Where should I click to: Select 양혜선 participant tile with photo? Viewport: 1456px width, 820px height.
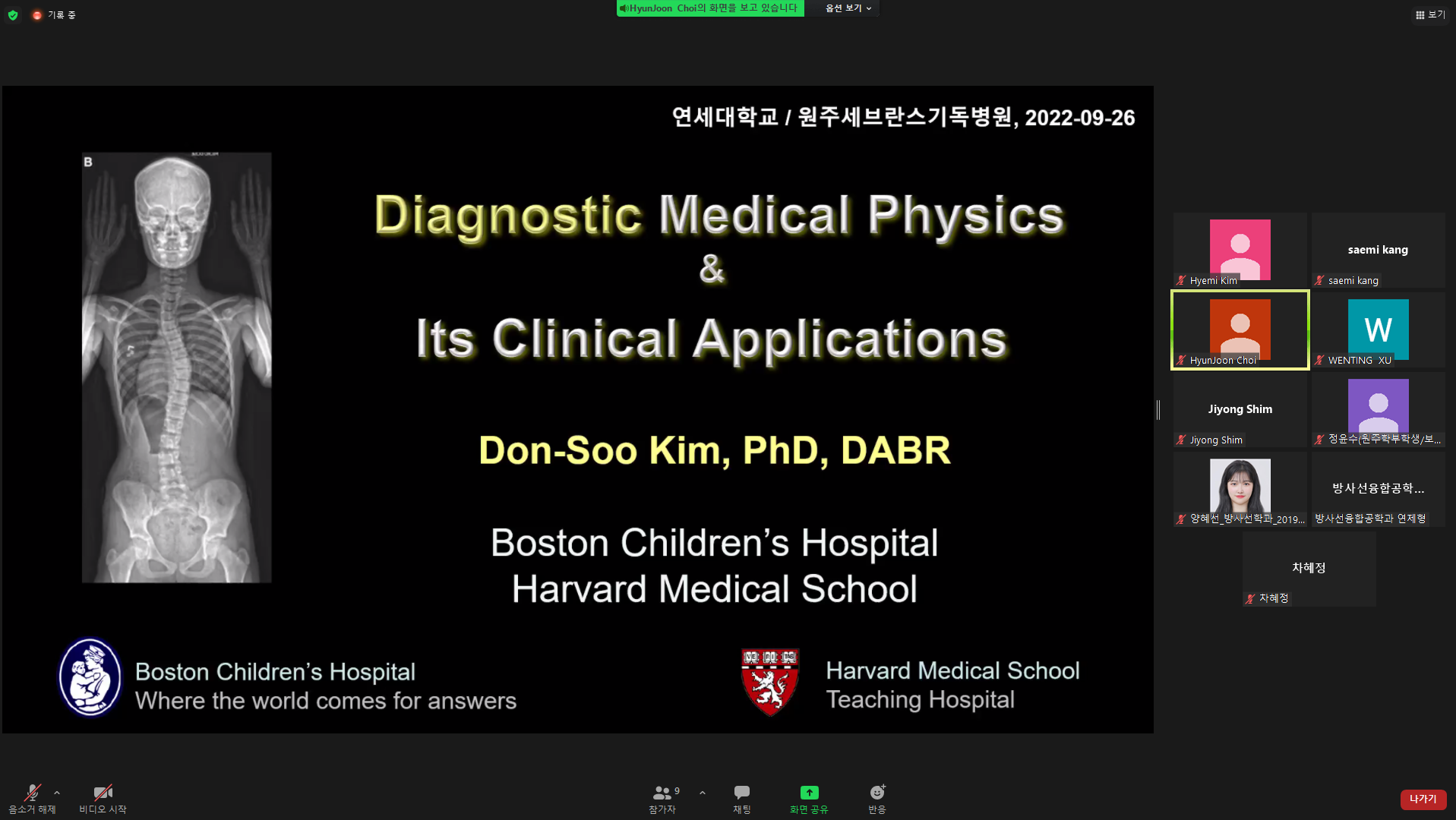(x=1240, y=489)
